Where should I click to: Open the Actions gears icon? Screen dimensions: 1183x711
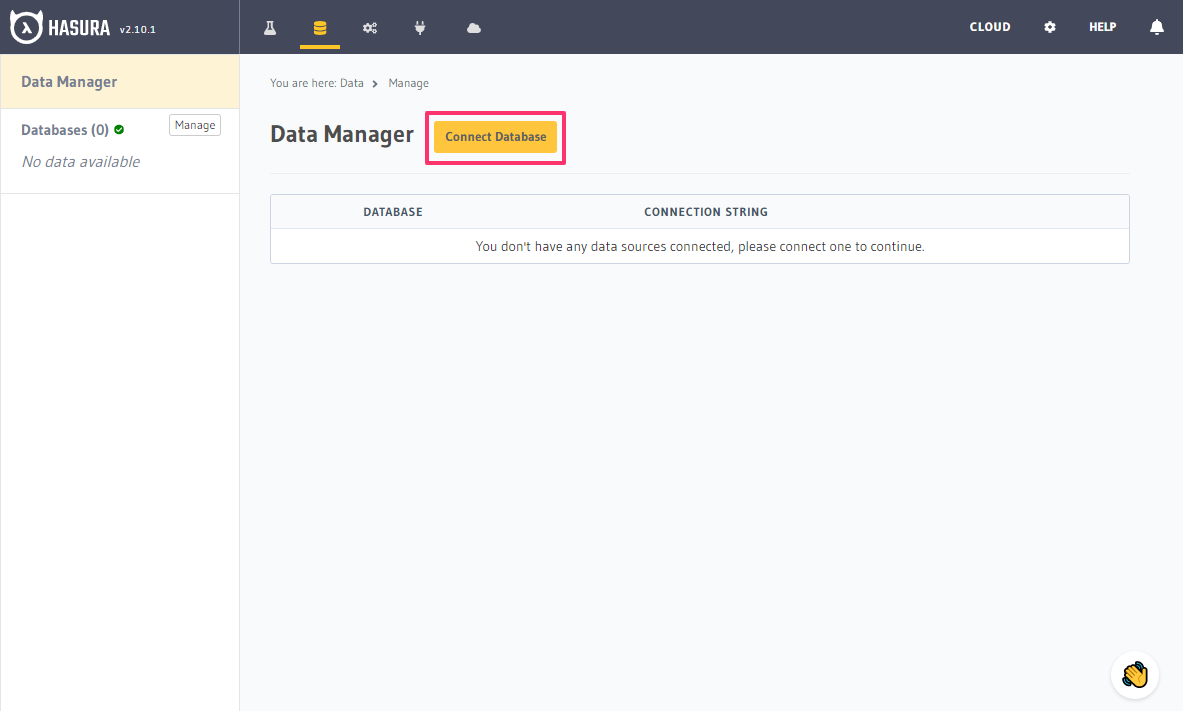pyautogui.click(x=370, y=27)
